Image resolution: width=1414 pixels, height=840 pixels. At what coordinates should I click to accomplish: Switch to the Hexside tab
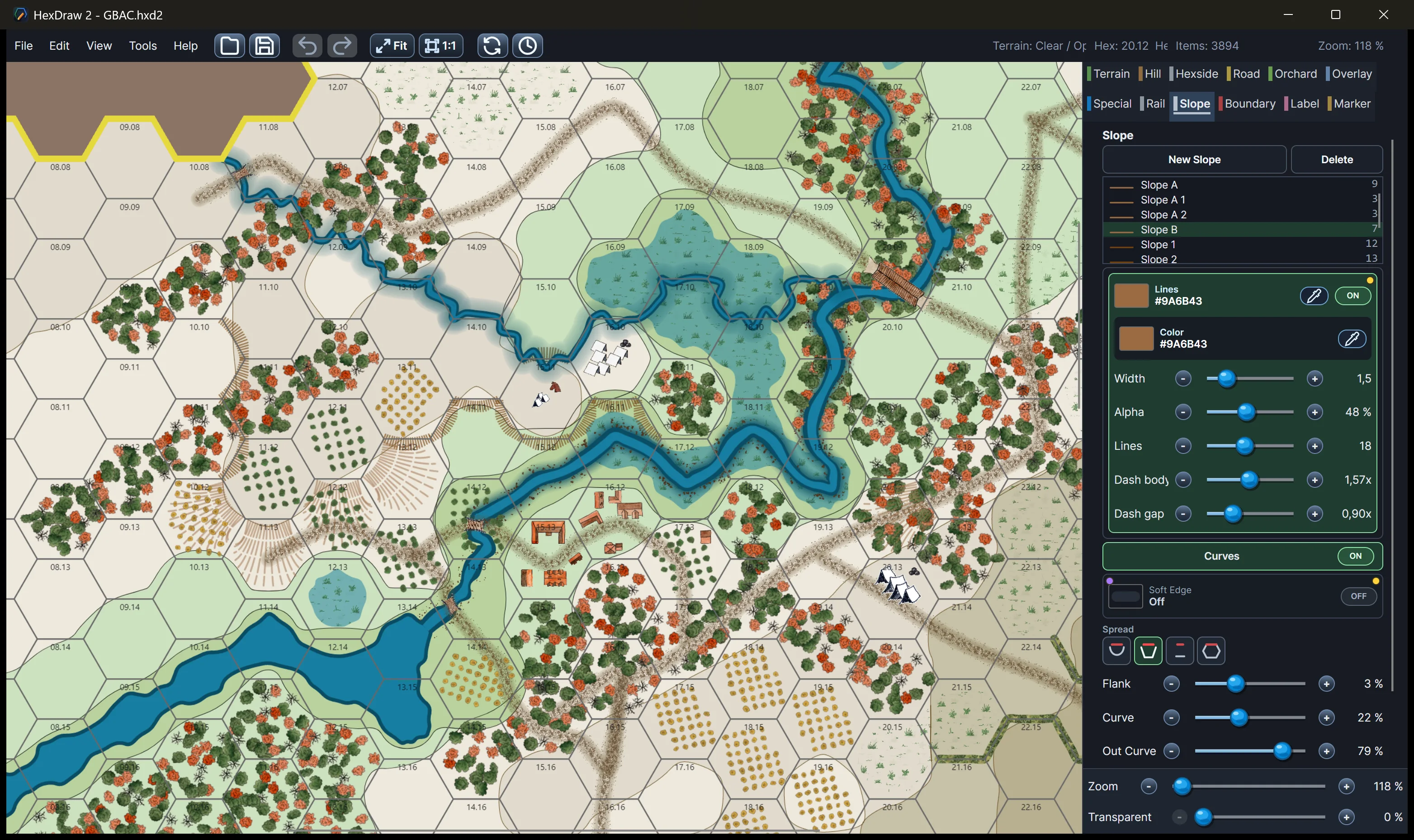coord(1194,74)
